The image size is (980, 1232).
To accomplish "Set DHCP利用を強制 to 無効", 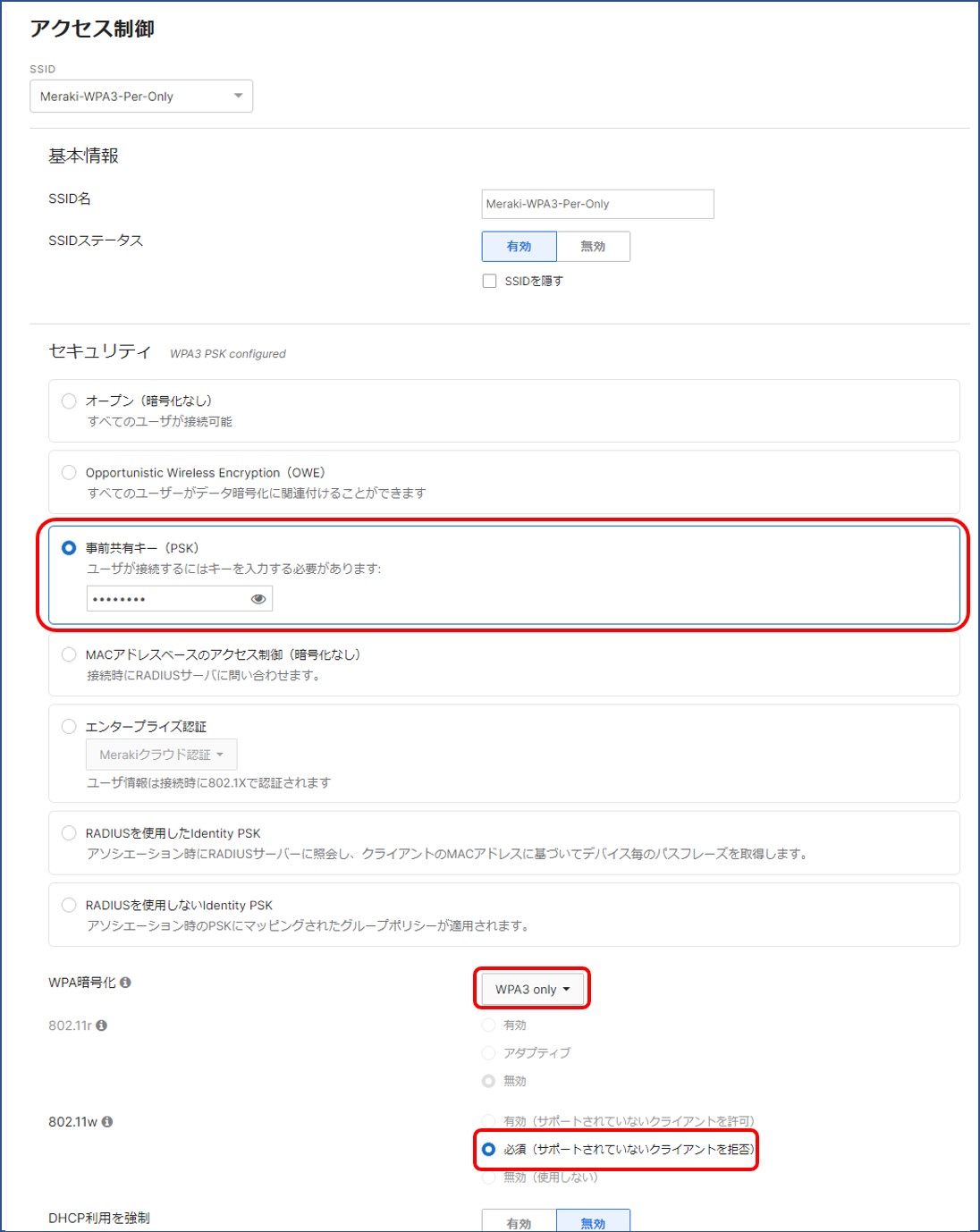I will 593,1221.
